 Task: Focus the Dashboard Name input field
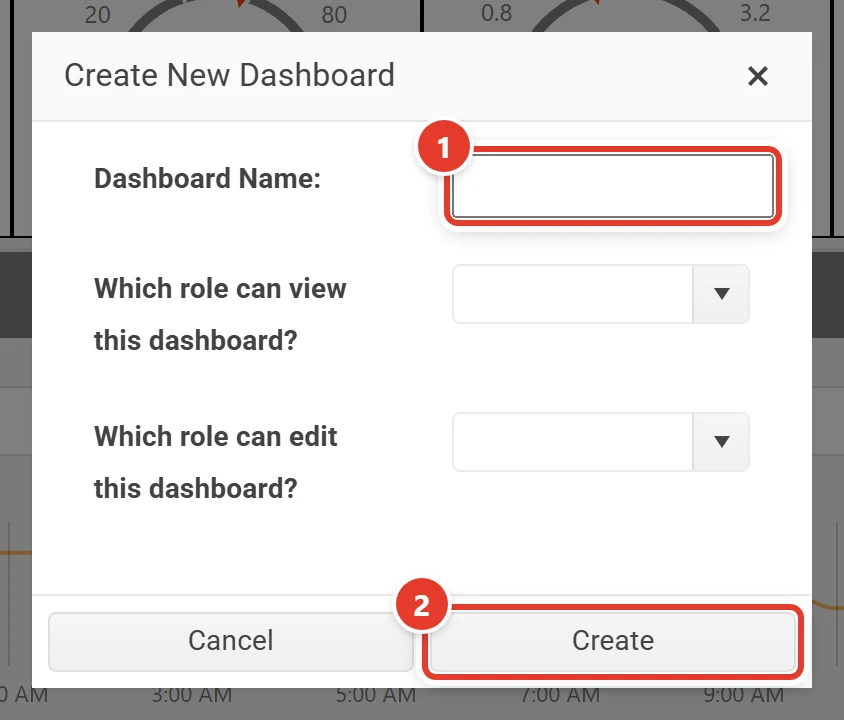coord(613,186)
